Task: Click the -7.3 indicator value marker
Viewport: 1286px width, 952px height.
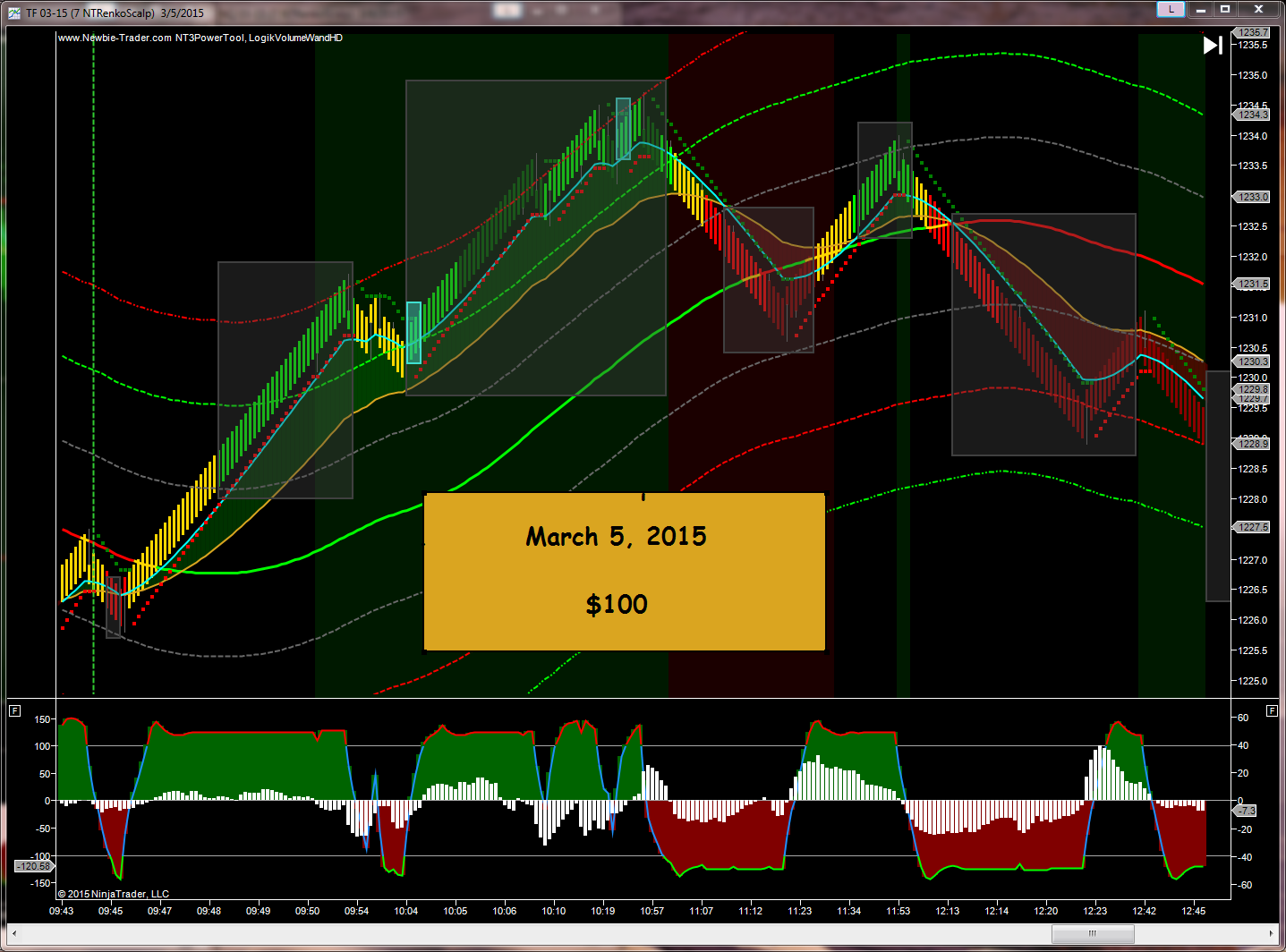Action: [1246, 811]
